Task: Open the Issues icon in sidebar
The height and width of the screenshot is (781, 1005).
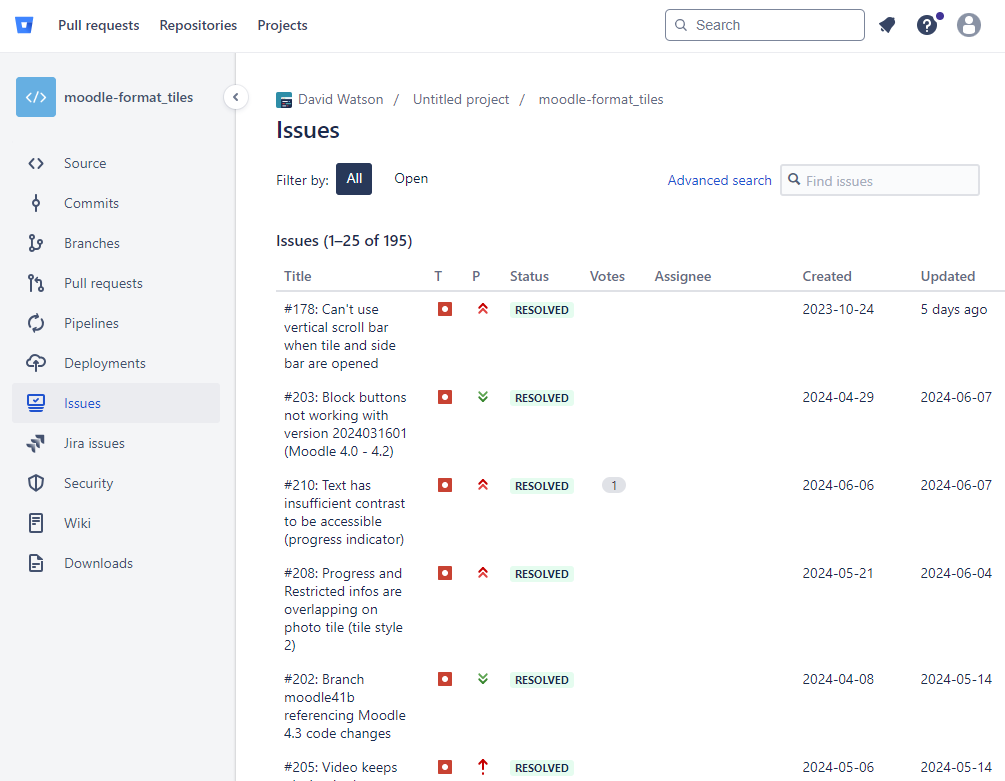Action: [x=36, y=403]
